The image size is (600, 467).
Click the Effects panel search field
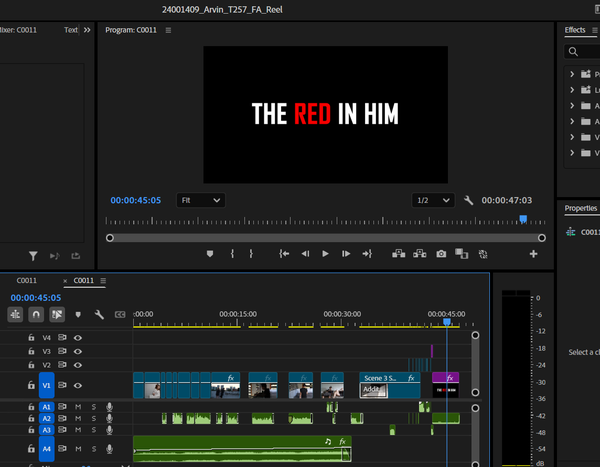[588, 51]
